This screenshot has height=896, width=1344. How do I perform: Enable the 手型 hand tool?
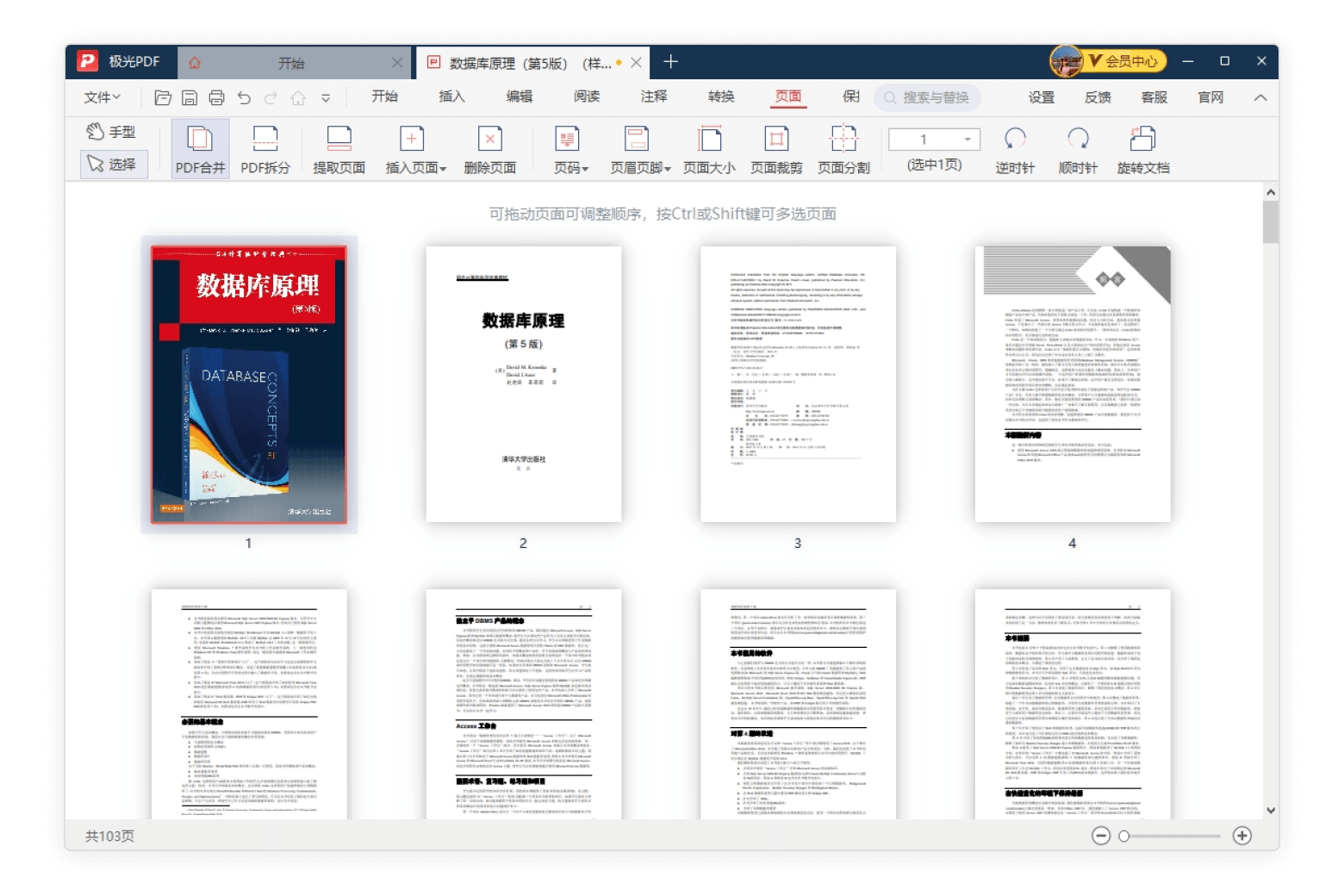112,132
